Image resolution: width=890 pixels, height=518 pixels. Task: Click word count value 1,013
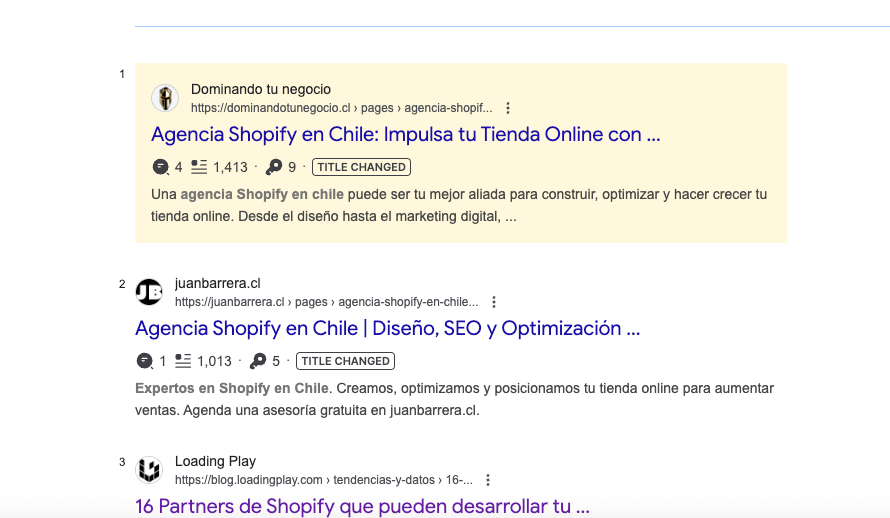[x=215, y=361]
